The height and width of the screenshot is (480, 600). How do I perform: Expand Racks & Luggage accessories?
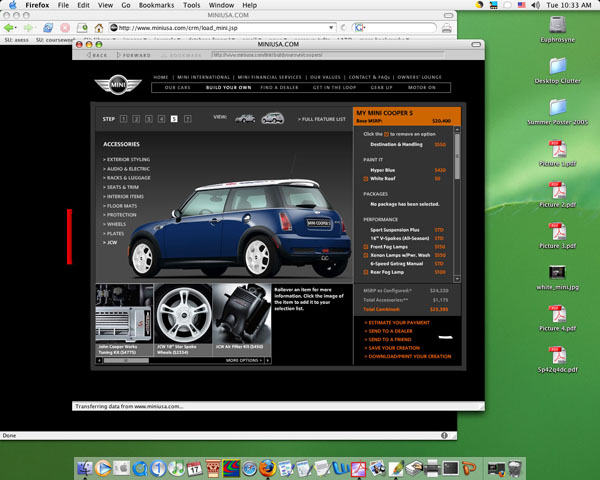[x=127, y=178]
